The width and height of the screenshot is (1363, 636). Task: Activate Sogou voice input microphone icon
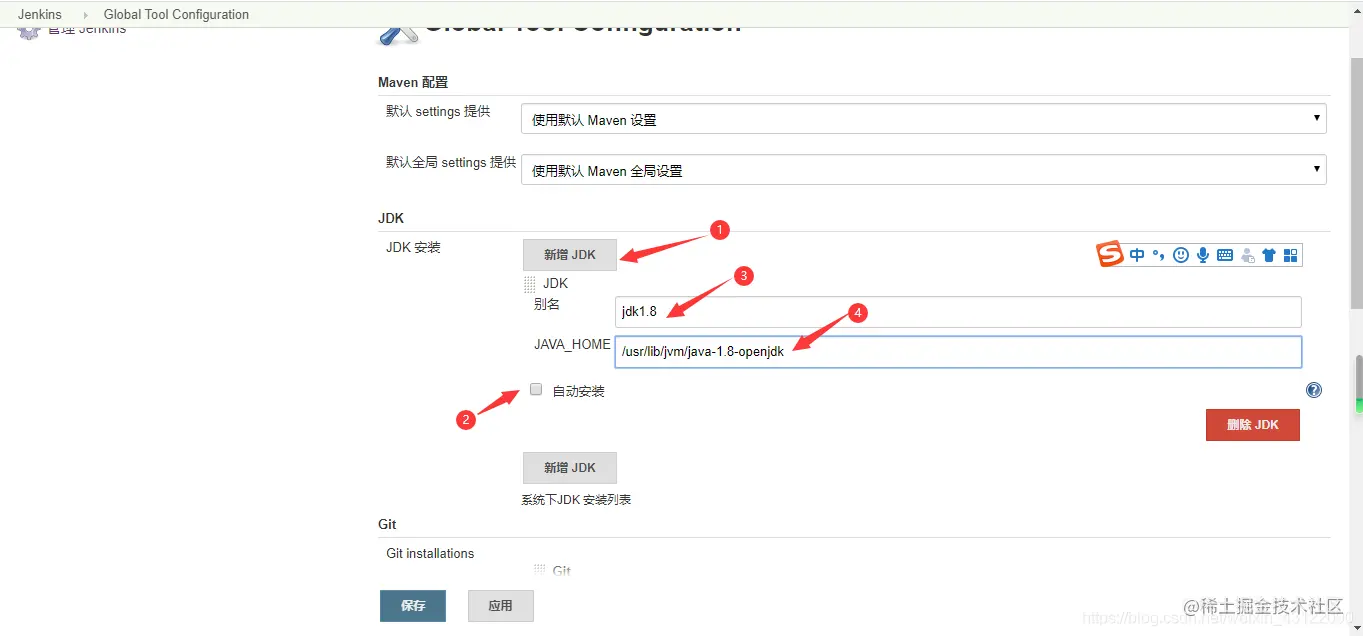coord(1203,255)
